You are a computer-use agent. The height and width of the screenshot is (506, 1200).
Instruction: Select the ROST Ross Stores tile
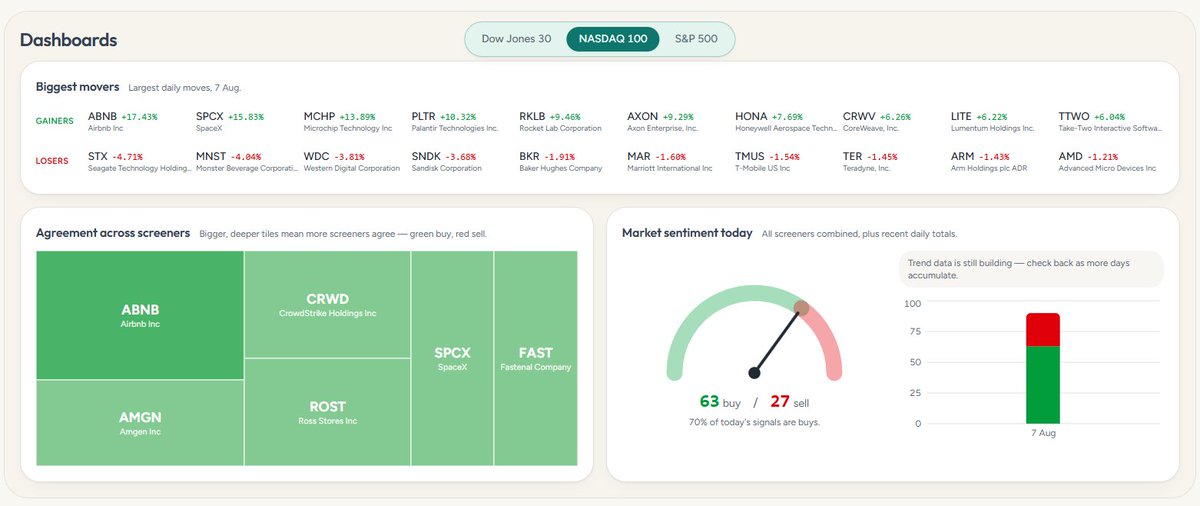(x=327, y=412)
